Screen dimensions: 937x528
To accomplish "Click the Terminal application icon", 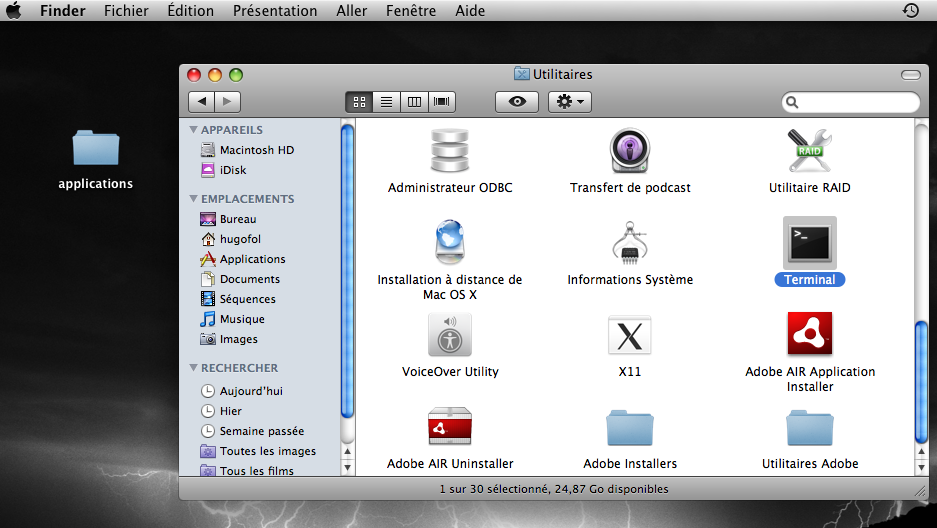I will [810, 242].
